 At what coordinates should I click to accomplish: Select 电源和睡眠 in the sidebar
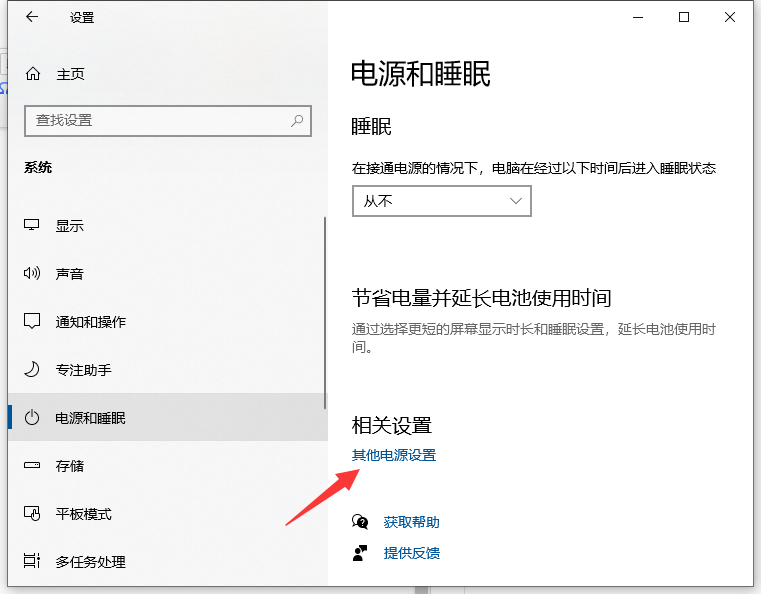[x=90, y=418]
